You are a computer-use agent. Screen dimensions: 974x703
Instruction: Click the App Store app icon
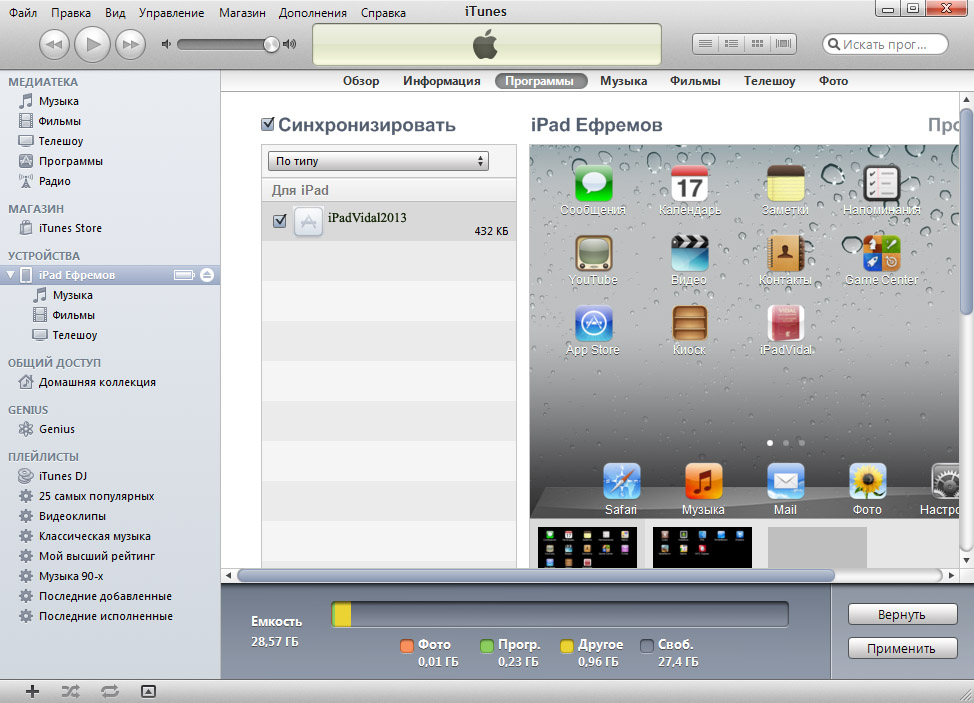594,324
